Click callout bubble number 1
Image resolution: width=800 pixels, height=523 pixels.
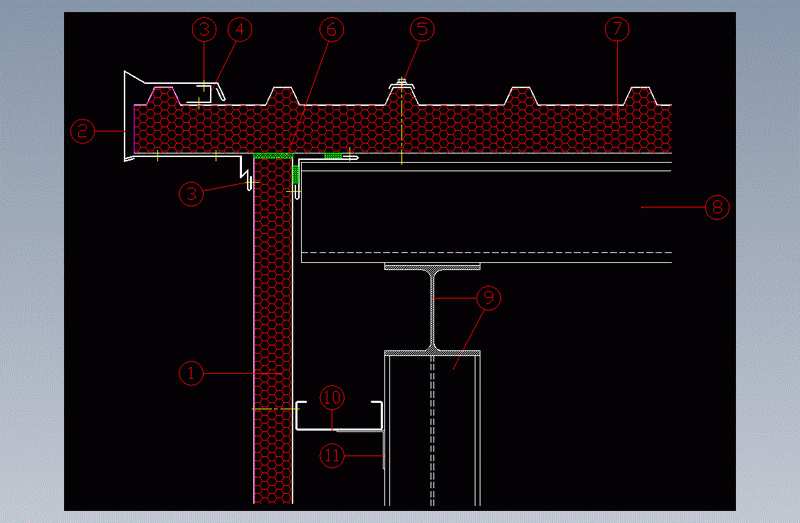click(x=190, y=374)
